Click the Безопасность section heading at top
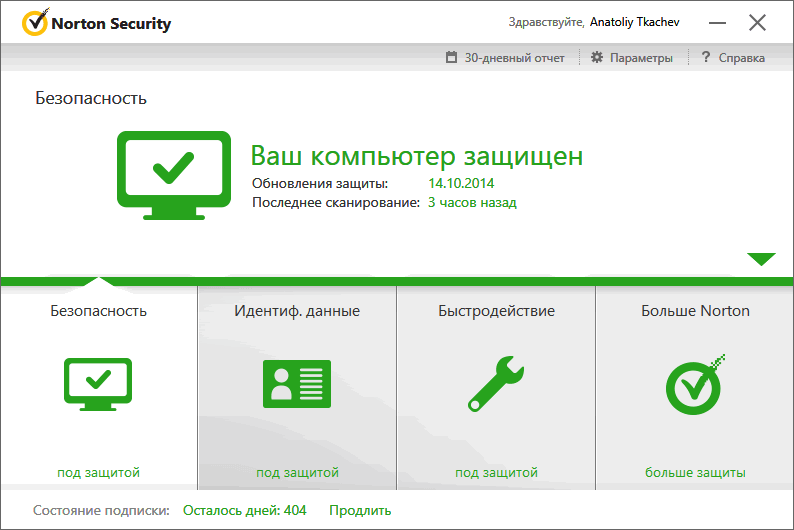The image size is (794, 530). pyautogui.click(x=91, y=98)
